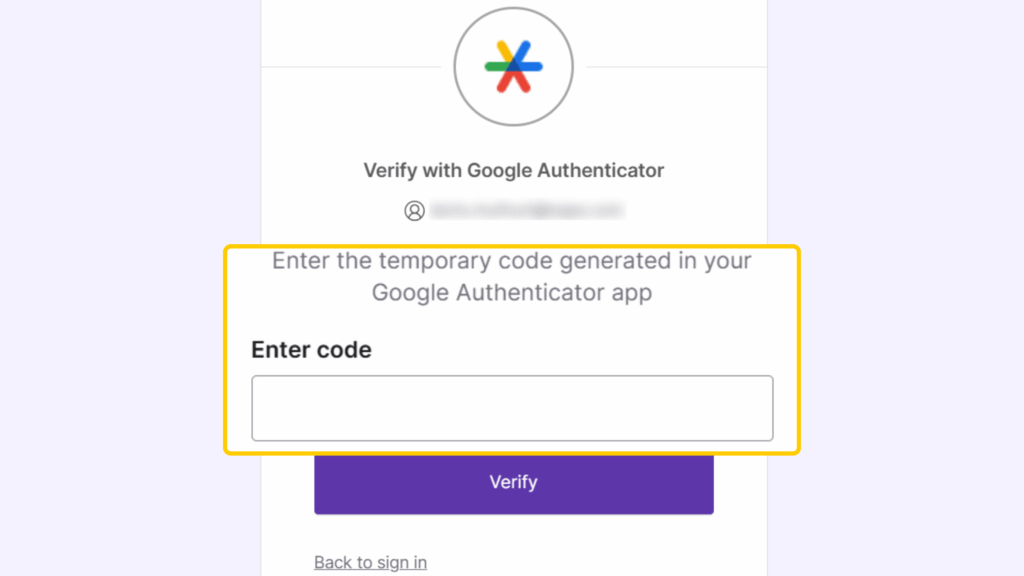Click the circle enclosing the Authenticator logo
This screenshot has height=576, width=1024.
click(513, 65)
